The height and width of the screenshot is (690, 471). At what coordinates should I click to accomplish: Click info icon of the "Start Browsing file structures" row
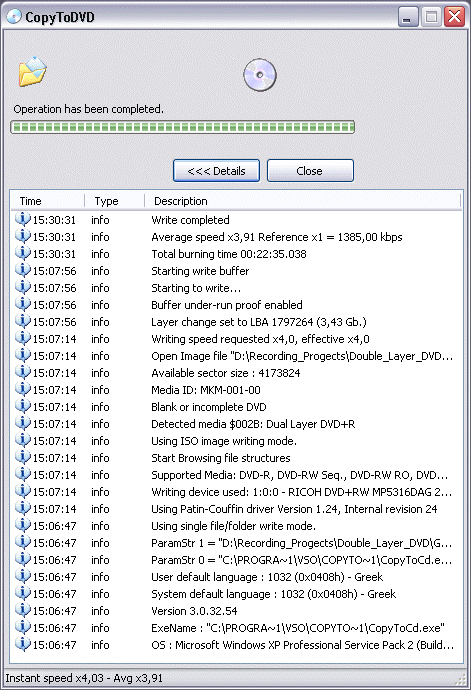click(22, 457)
